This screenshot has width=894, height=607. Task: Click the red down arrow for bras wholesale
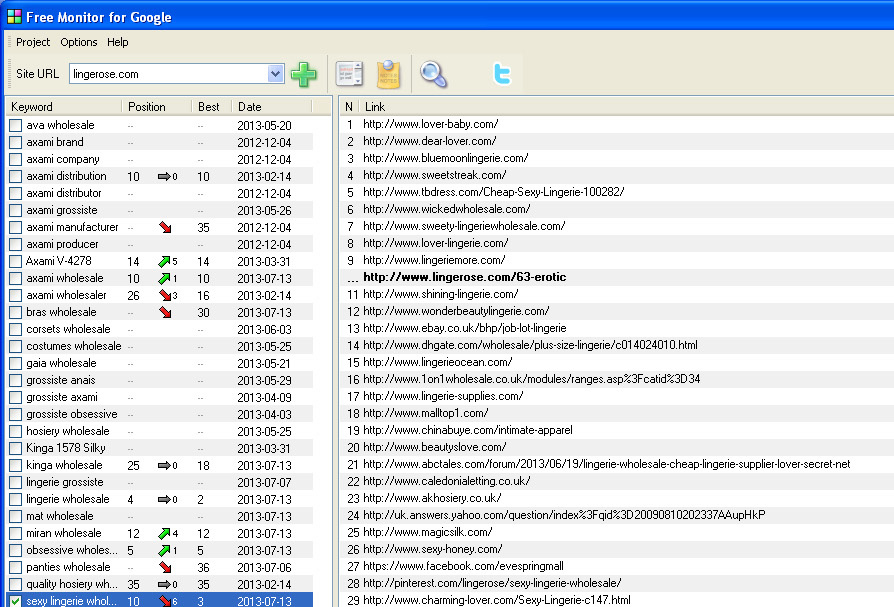tap(165, 312)
